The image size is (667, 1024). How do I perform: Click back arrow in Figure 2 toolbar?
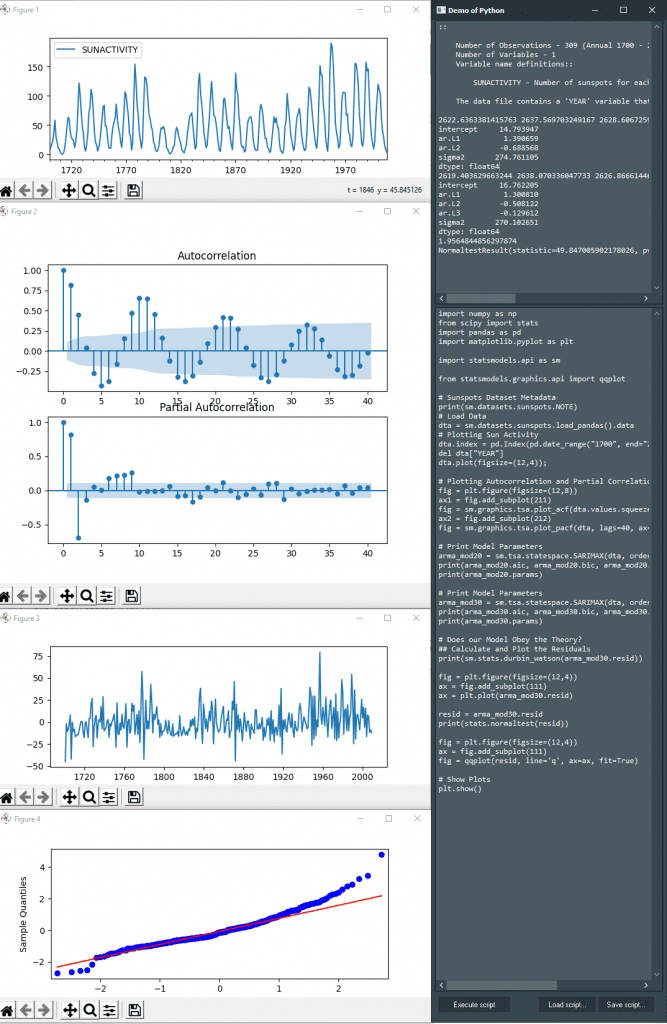(x=22, y=596)
